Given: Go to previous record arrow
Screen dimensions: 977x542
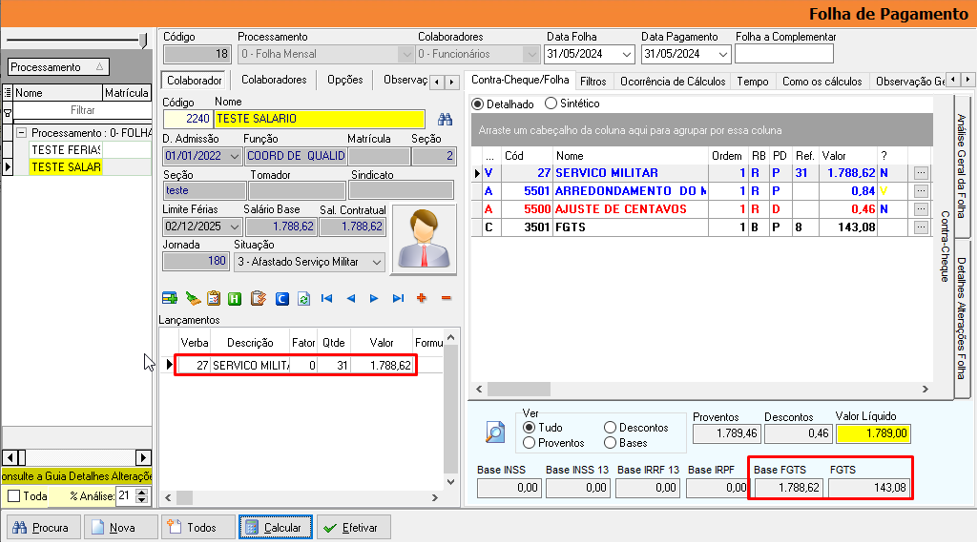Looking at the screenshot, I should click(x=351, y=298).
